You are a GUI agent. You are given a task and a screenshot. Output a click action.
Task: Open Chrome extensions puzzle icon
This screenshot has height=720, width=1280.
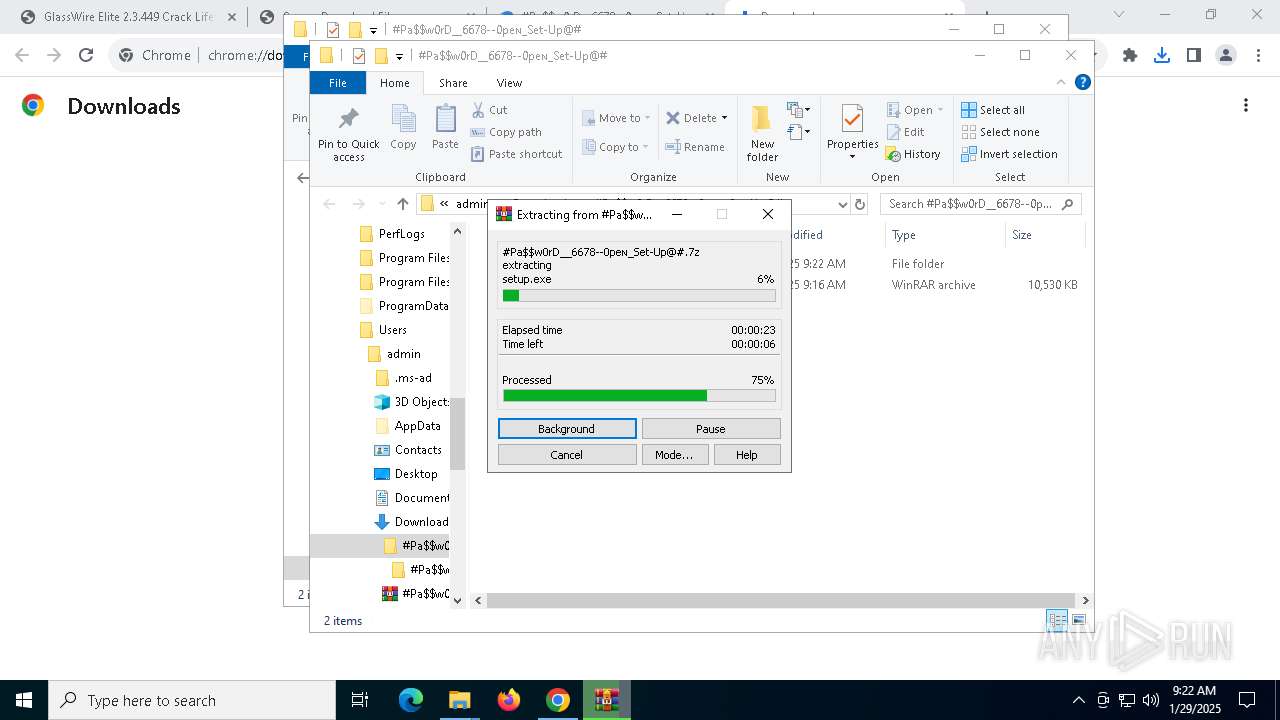[x=1130, y=56]
